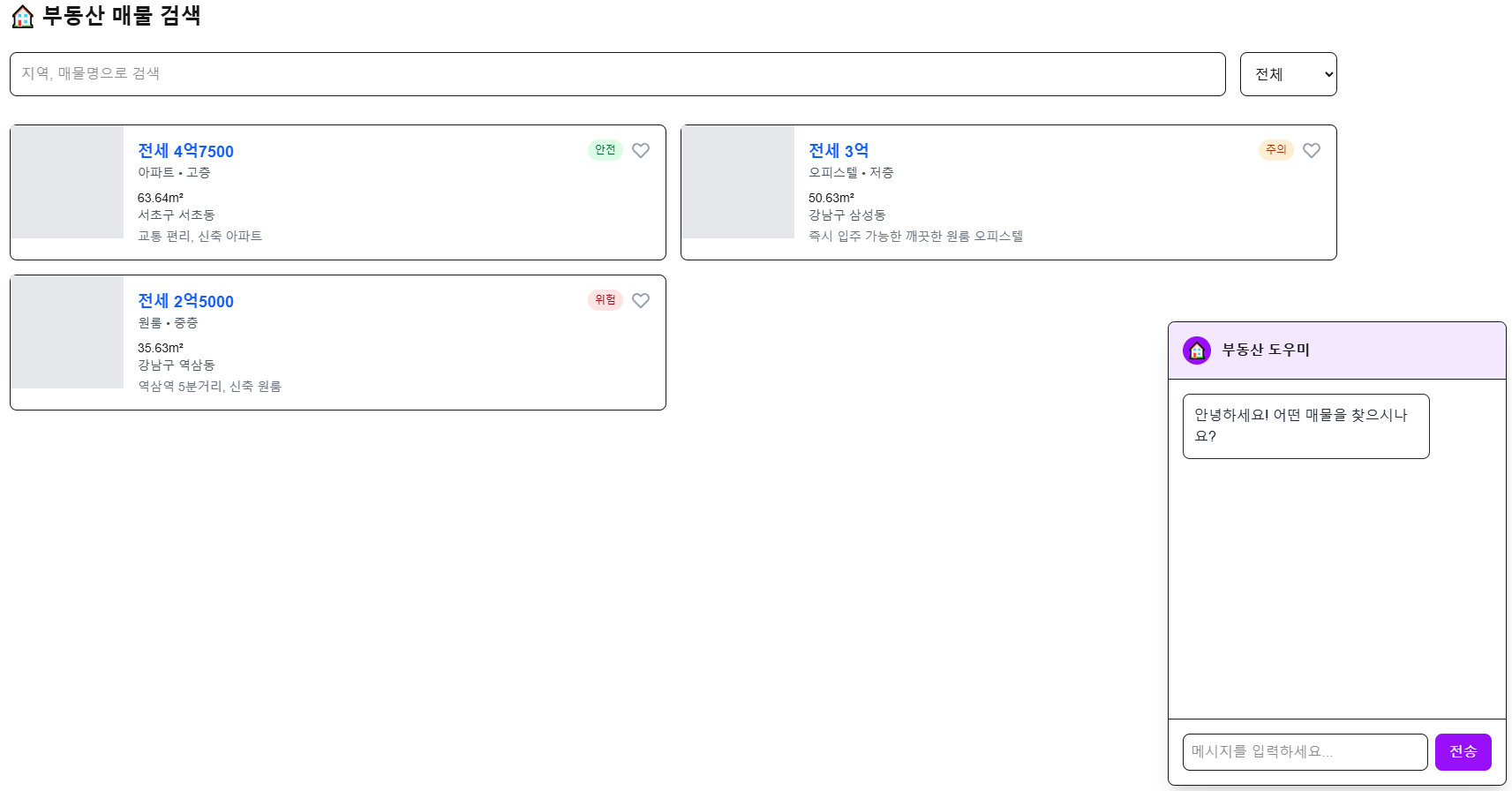Screen dimensions: 1512x791
Task: Click the 부동산 도우미 chat header title
Action: [1266, 350]
